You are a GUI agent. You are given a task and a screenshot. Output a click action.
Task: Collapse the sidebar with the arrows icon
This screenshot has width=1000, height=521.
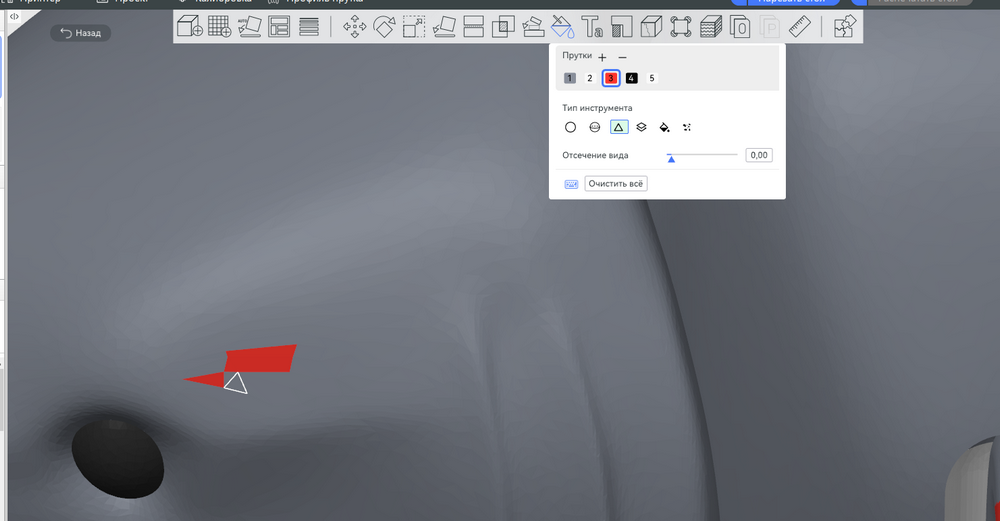pyautogui.click(x=14, y=17)
